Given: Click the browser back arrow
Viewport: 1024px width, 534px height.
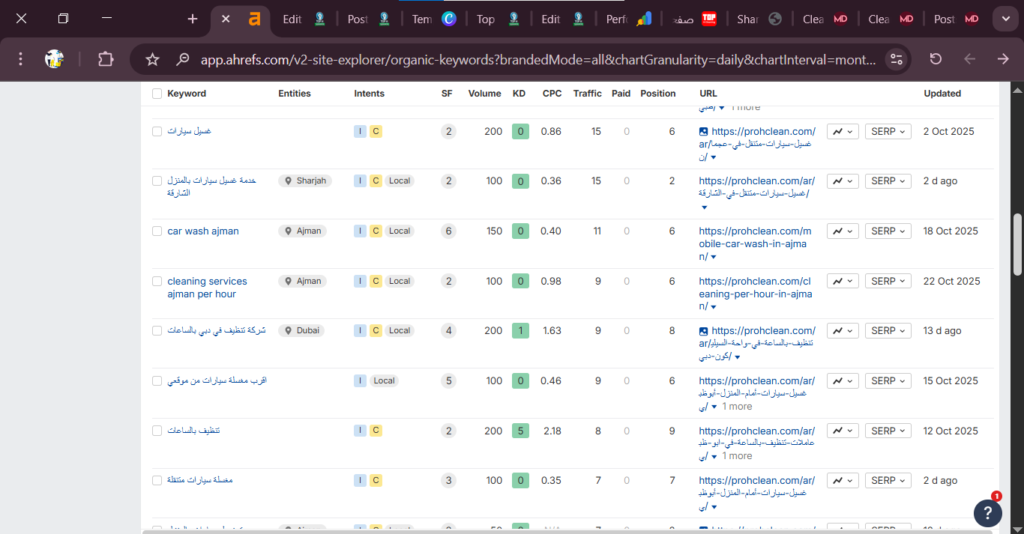Looking at the screenshot, I should tap(969, 59).
